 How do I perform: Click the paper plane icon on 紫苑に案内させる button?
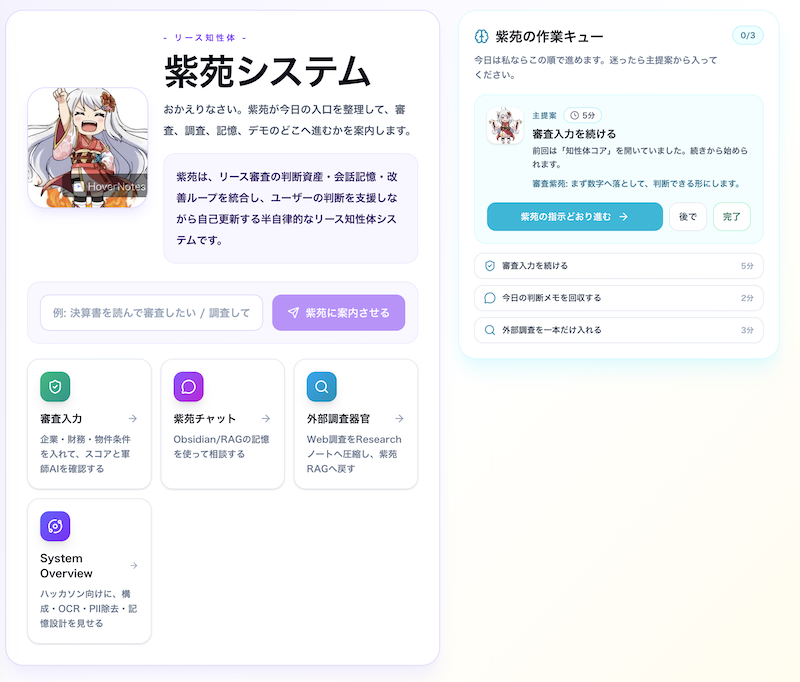pos(293,313)
